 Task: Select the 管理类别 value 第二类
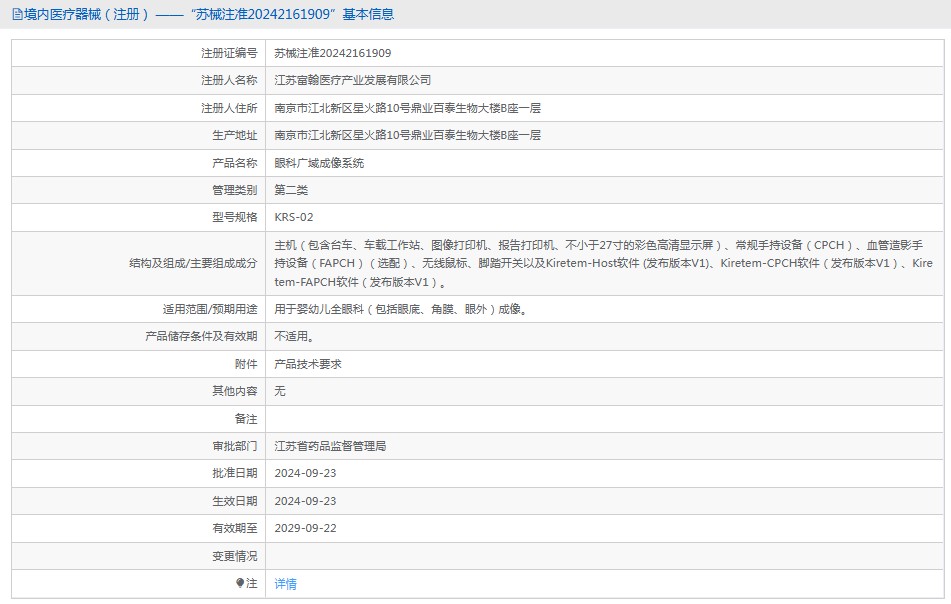coord(291,189)
